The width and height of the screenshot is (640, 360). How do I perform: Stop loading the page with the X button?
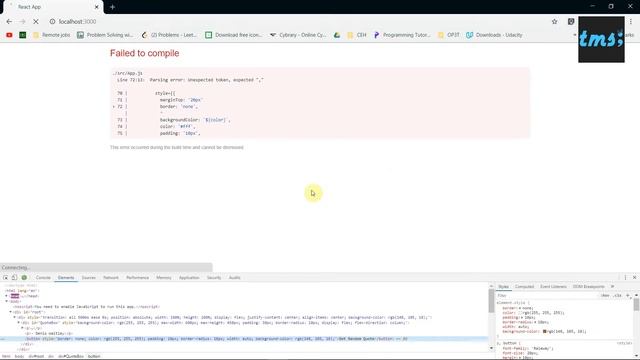tap(36, 22)
